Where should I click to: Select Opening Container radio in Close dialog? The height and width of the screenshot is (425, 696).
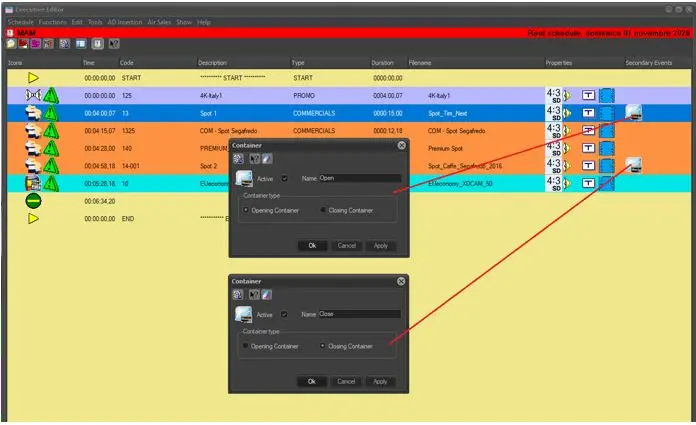click(246, 346)
